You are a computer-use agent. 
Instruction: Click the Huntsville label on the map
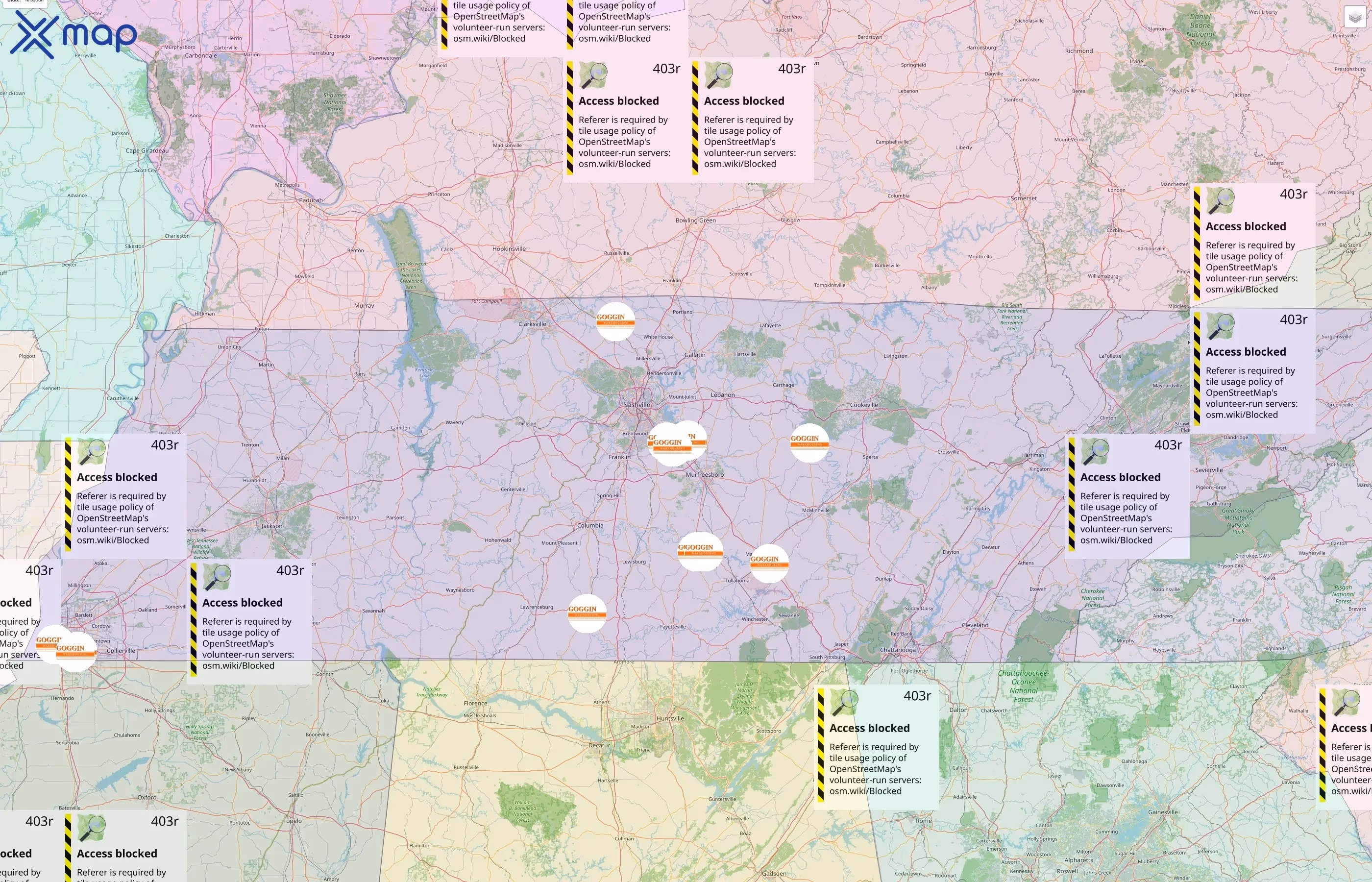(670, 718)
